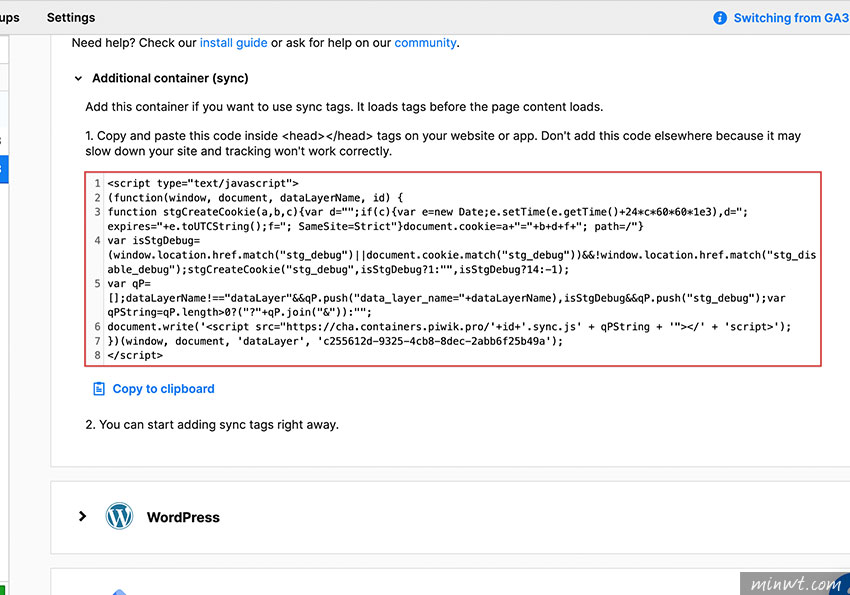Click the script type line in code box
The width and height of the screenshot is (850, 595).
(203, 184)
